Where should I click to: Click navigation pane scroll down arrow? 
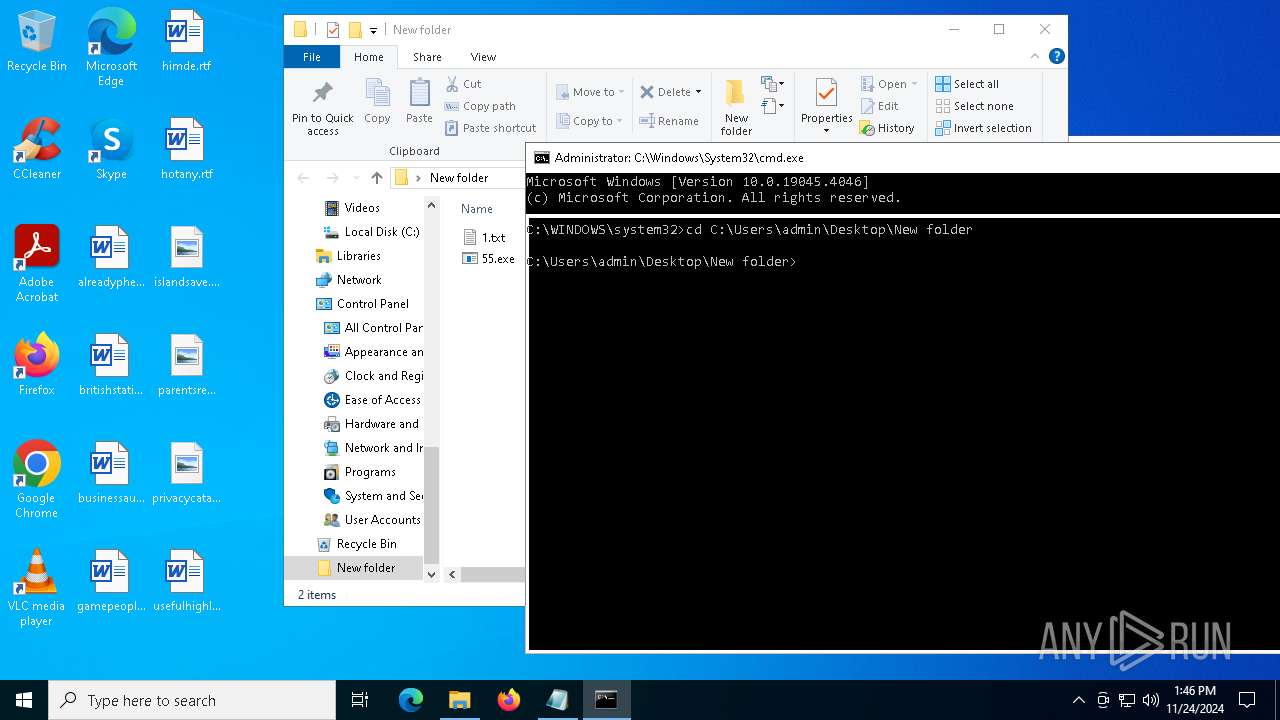point(431,574)
